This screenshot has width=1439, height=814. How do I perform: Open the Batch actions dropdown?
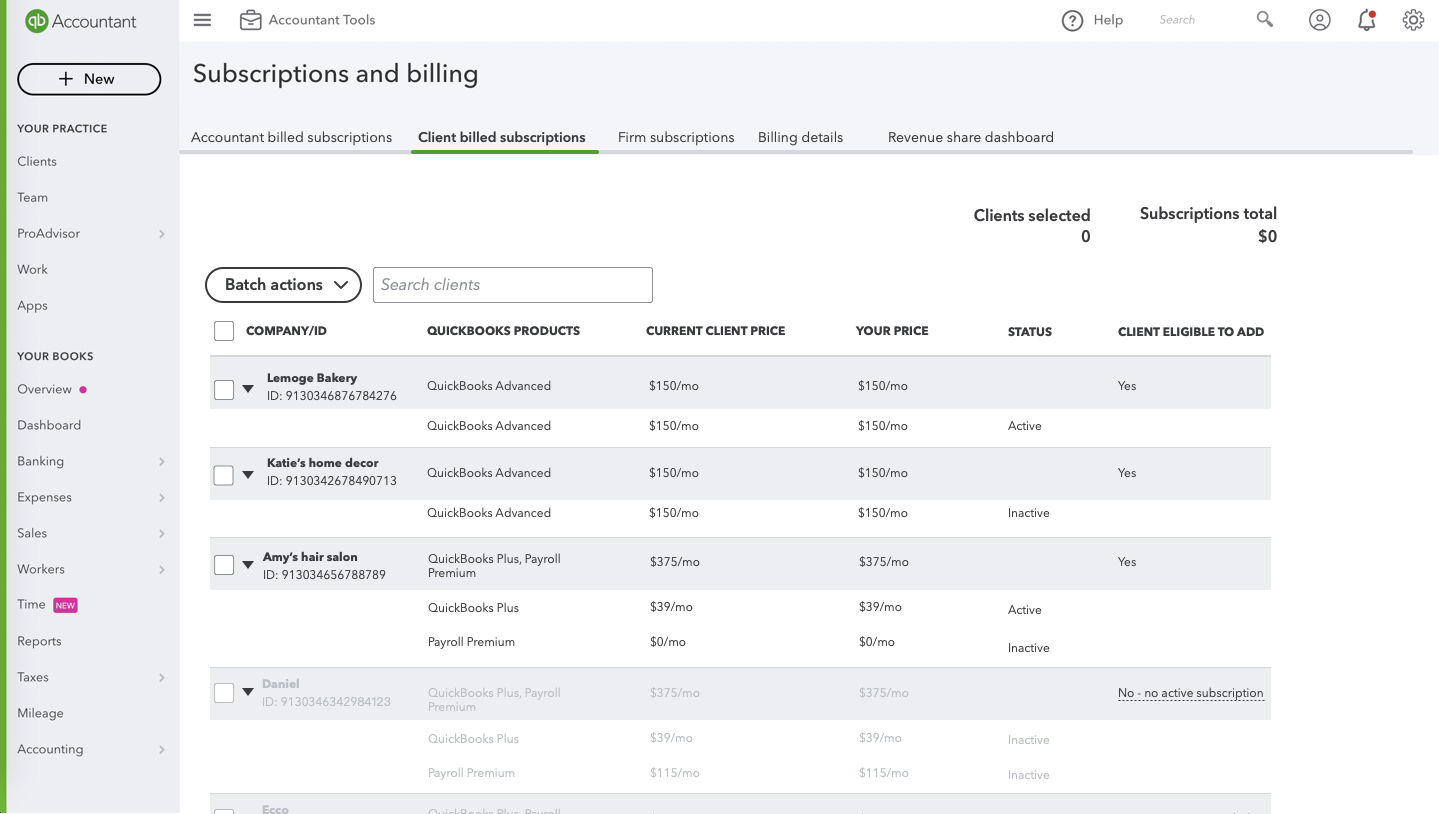pyautogui.click(x=283, y=285)
